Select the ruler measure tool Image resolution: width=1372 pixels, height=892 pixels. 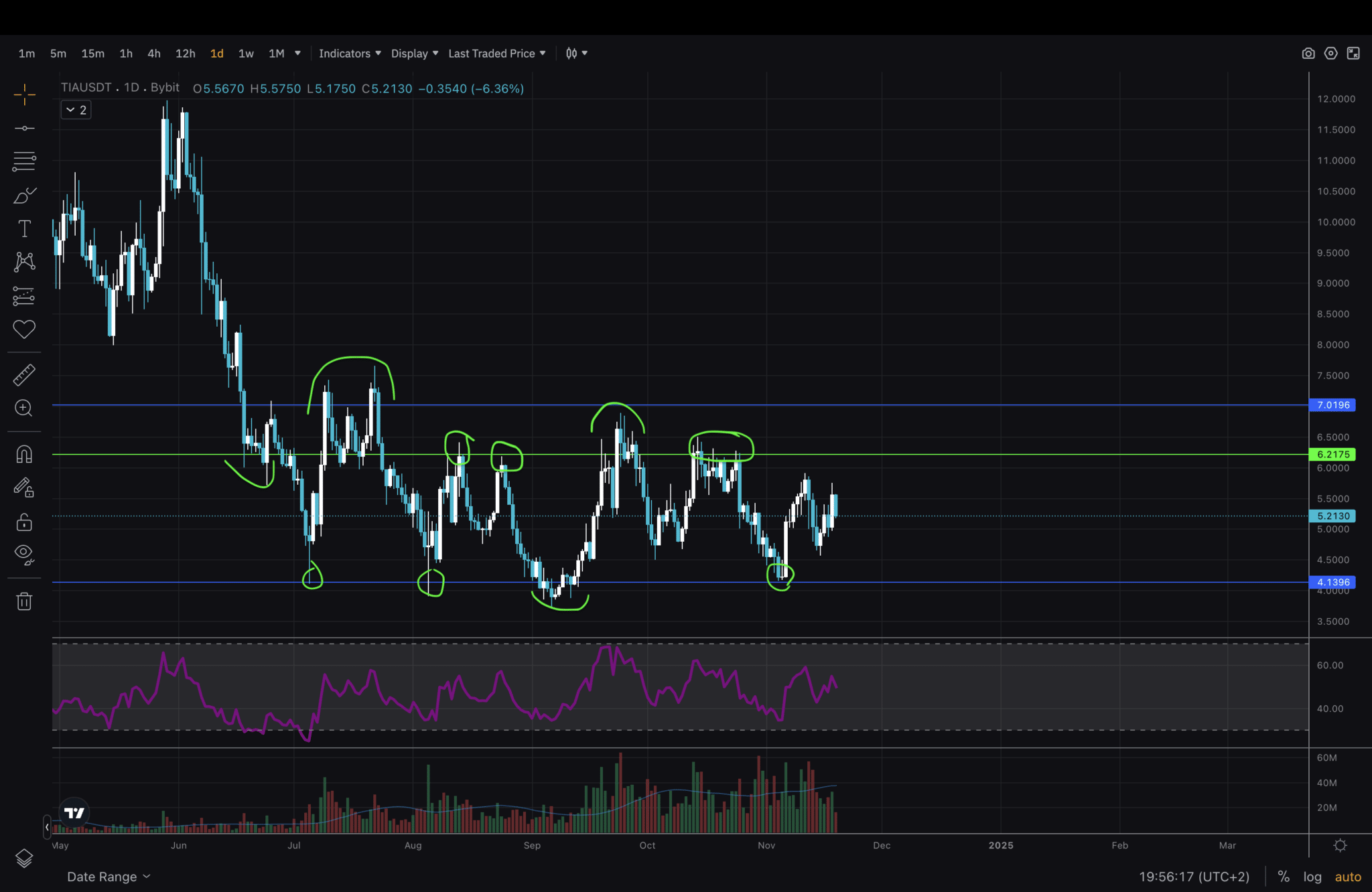tap(24, 375)
